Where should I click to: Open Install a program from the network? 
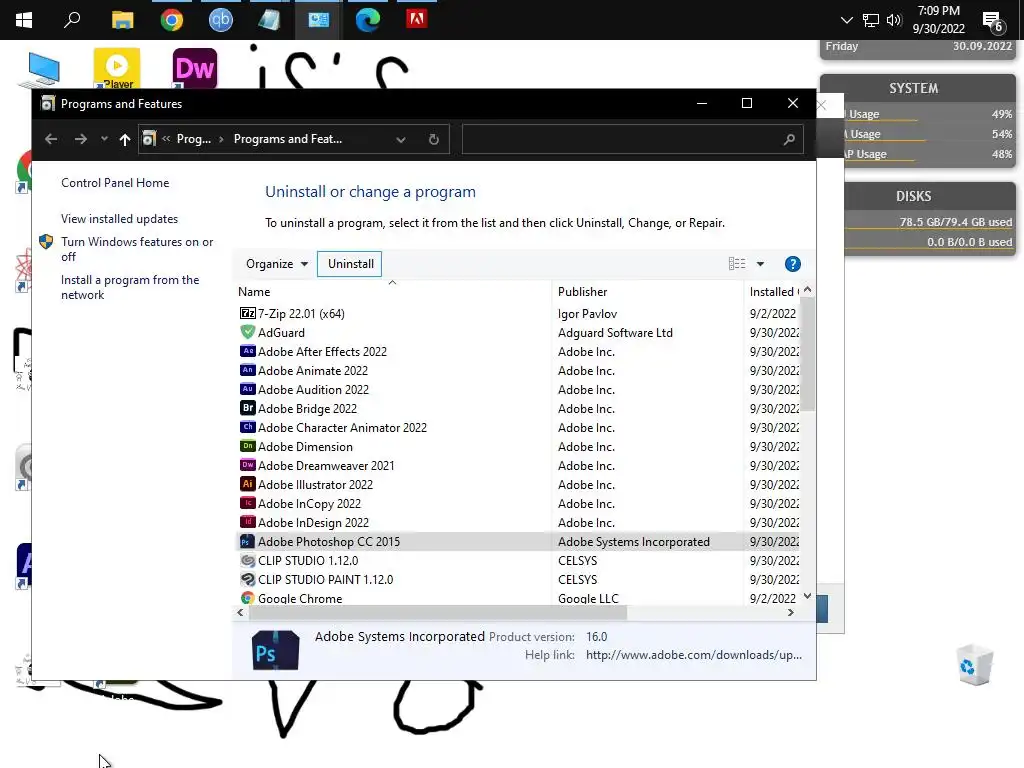130,287
